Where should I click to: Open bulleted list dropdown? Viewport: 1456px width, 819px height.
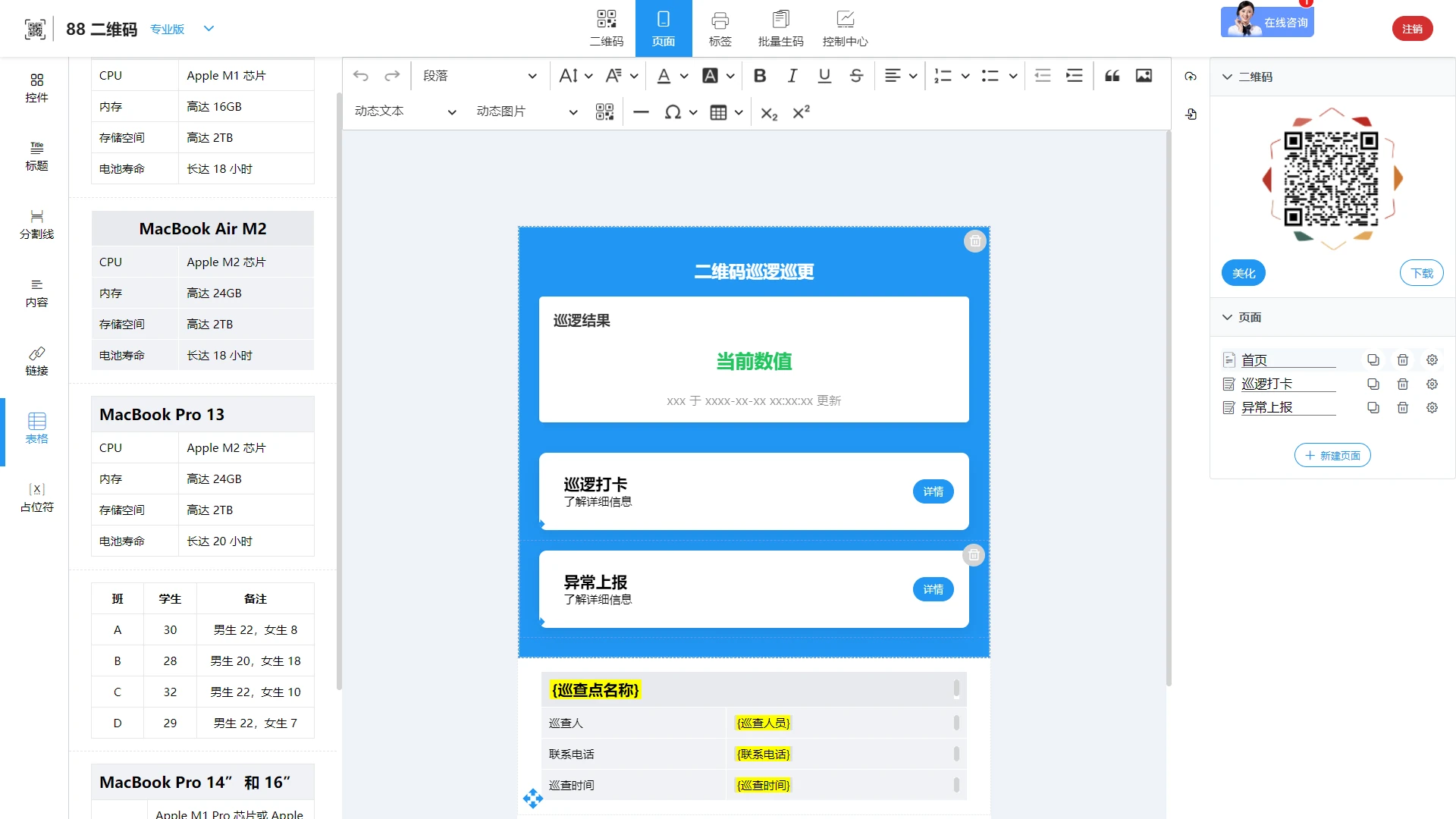[999, 76]
